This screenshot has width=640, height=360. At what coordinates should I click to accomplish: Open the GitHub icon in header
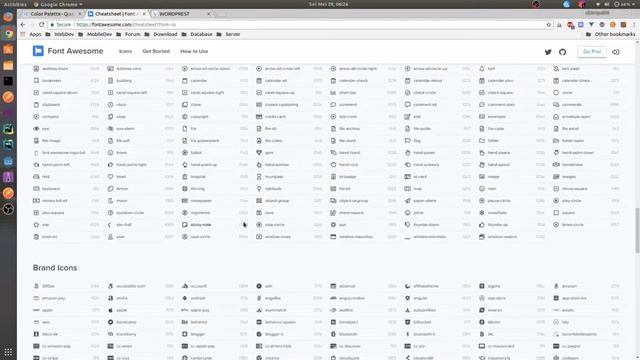[x=562, y=52]
